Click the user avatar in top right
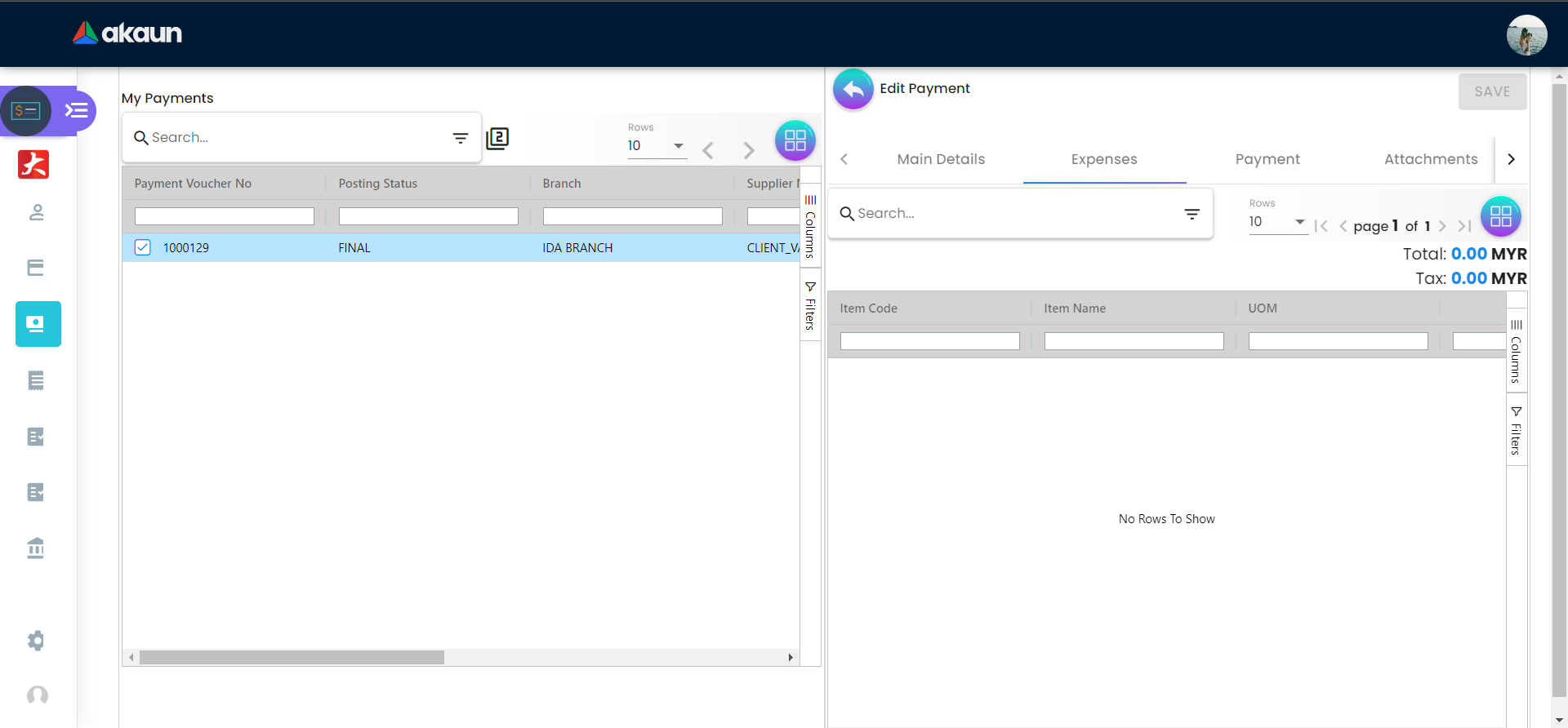This screenshot has width=1568, height=728. click(x=1526, y=35)
